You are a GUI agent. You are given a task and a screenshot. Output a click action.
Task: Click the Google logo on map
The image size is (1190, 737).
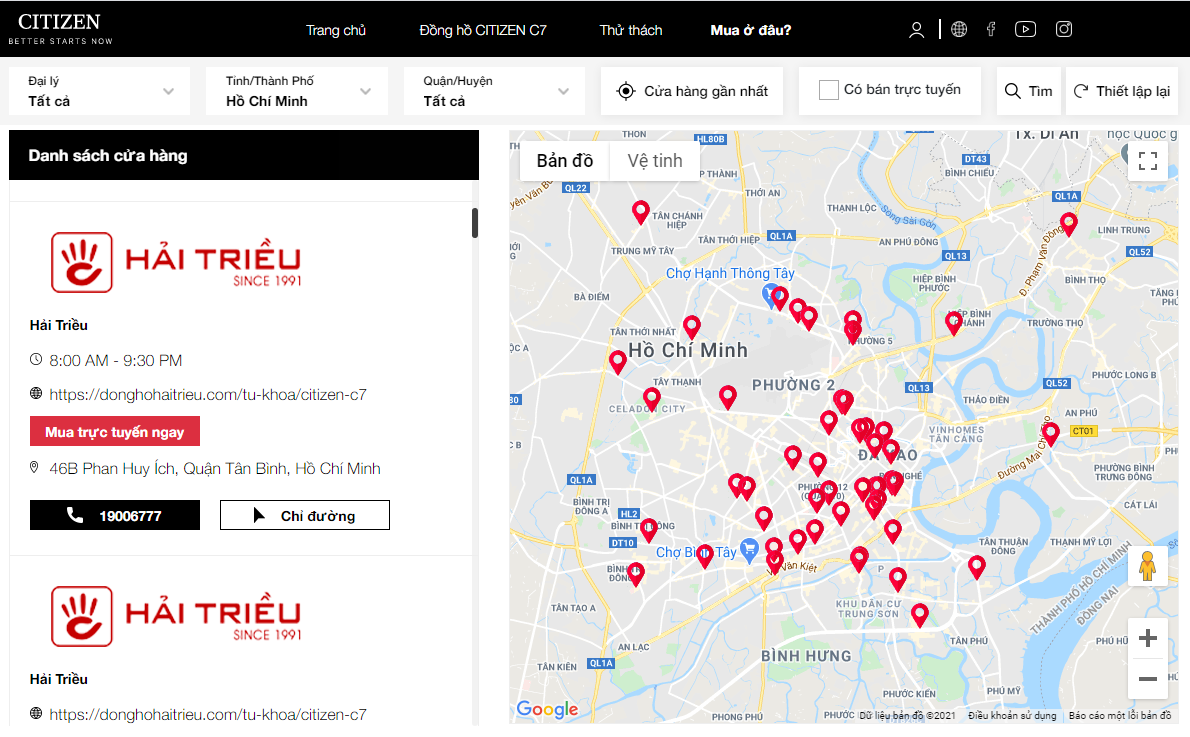pos(547,709)
